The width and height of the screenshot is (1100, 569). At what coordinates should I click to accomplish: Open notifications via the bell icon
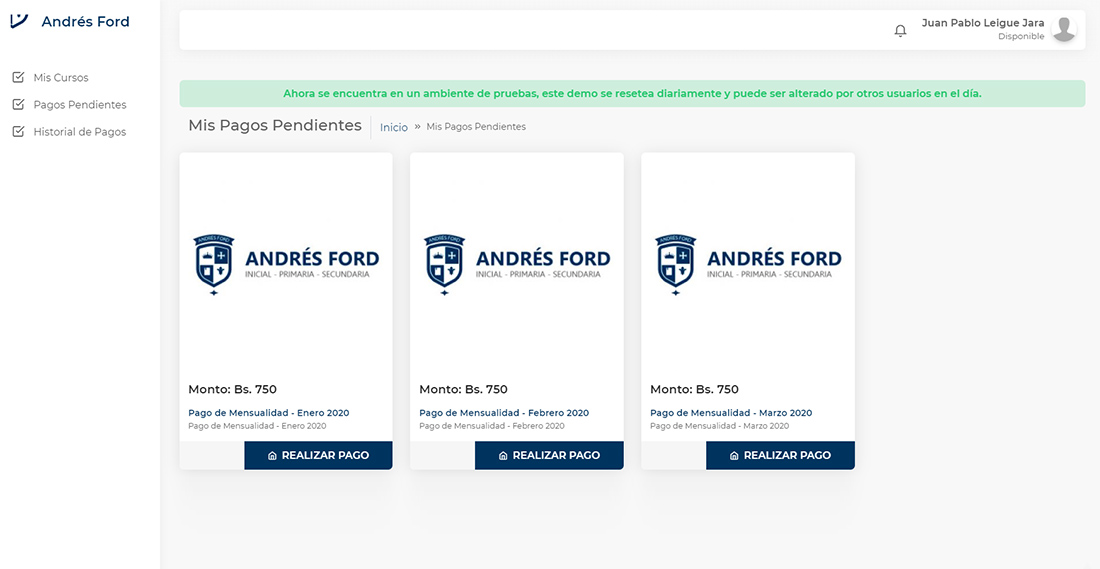tap(901, 31)
